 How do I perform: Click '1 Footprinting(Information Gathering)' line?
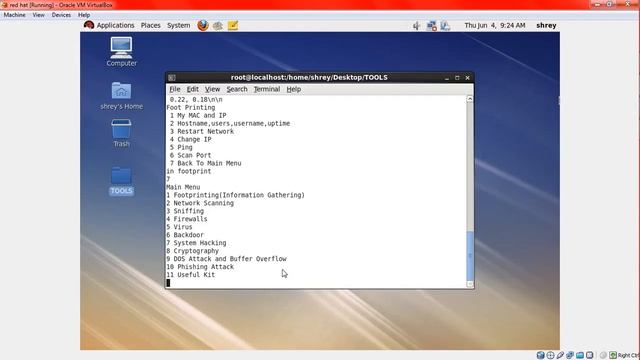pyautogui.click(x=236, y=195)
